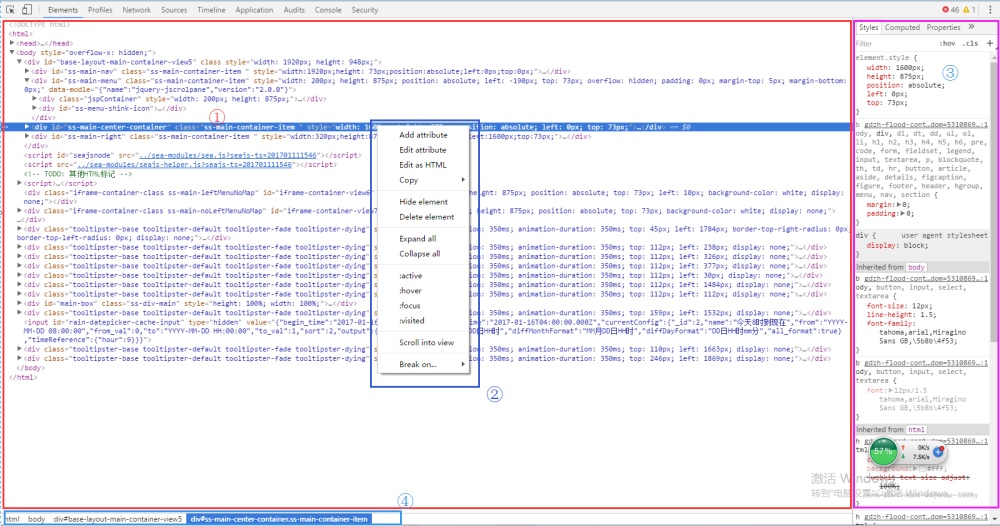This screenshot has width=1000, height=526.
Task: Force :visited state from context menu
Action: pyautogui.click(x=424, y=320)
